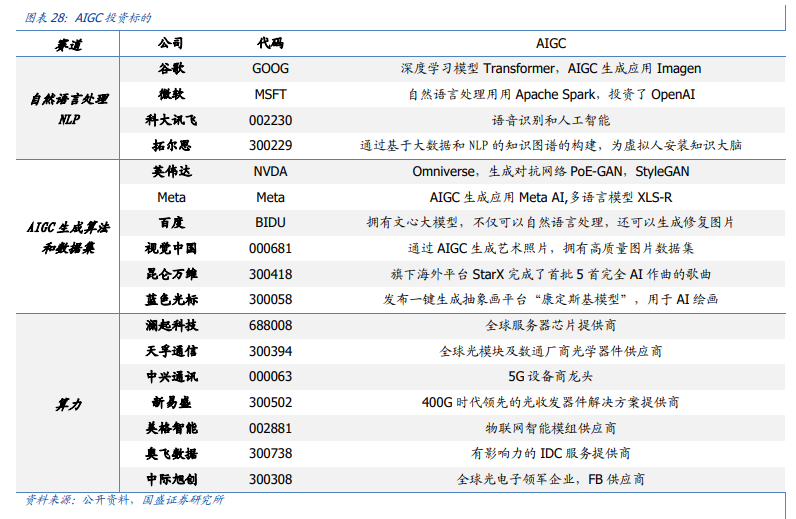Click the category cell 'AIGC生成算法和数据集'

[x=69, y=237]
